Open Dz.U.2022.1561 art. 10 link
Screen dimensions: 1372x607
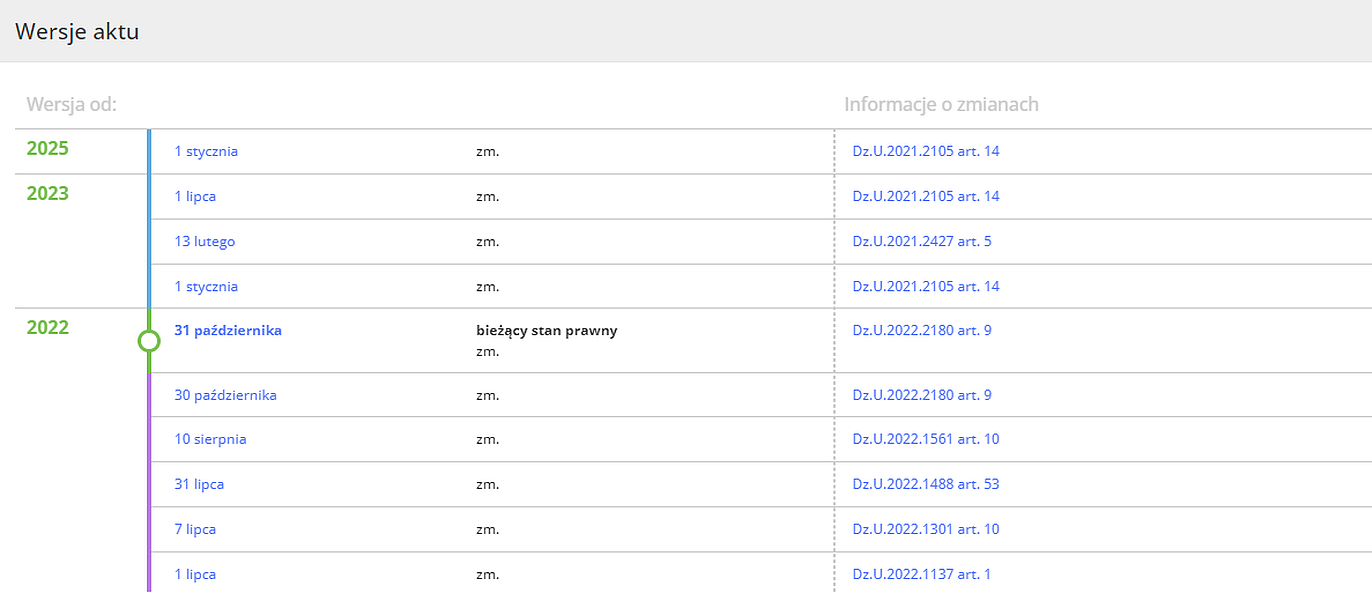pyautogui.click(x=925, y=440)
